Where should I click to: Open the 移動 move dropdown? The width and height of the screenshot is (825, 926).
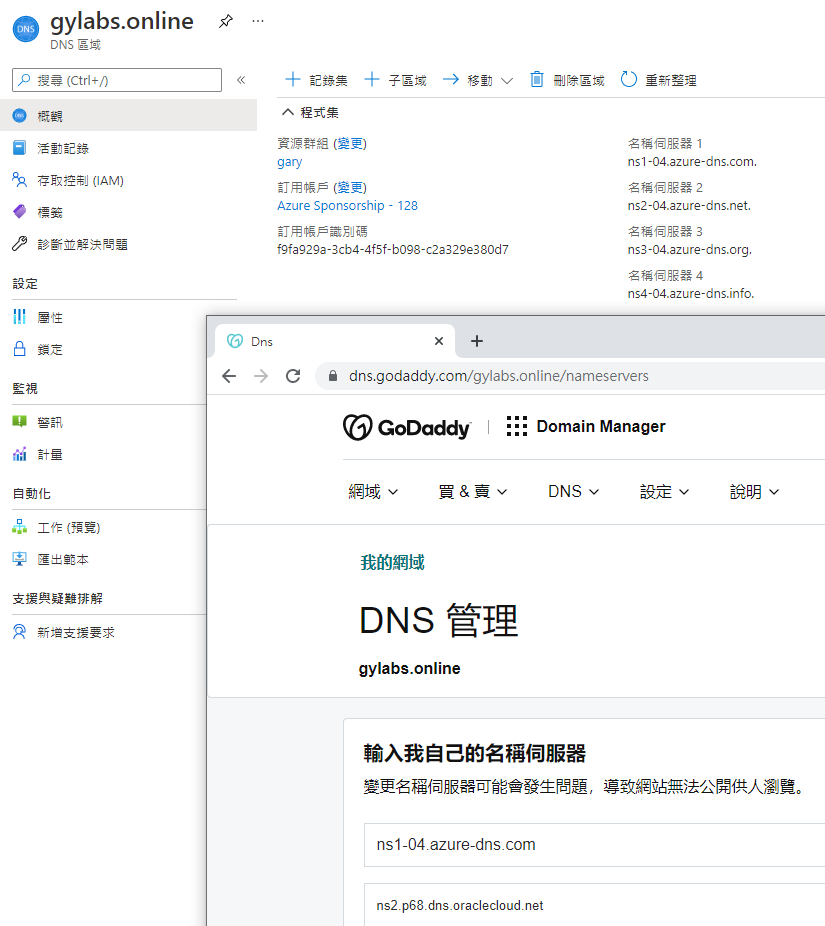click(478, 80)
